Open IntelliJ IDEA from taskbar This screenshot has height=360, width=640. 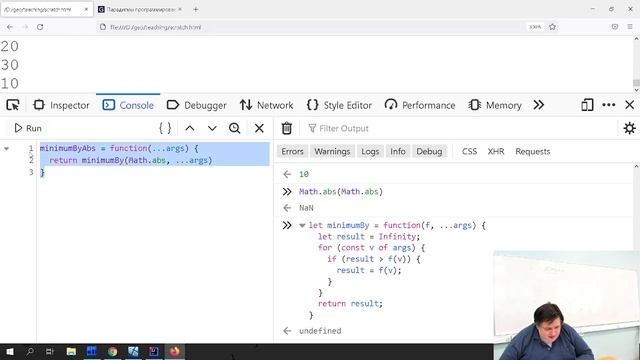point(153,351)
